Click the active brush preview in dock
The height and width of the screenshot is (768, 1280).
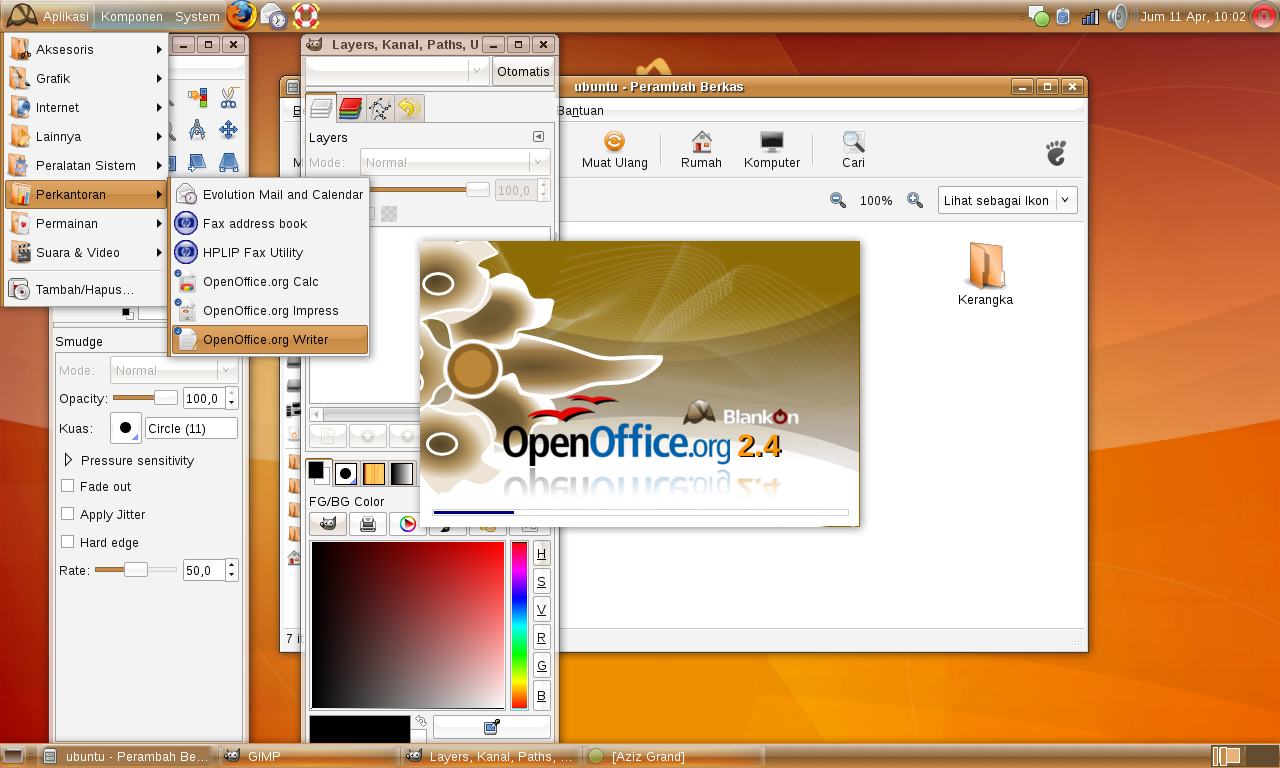click(x=346, y=473)
